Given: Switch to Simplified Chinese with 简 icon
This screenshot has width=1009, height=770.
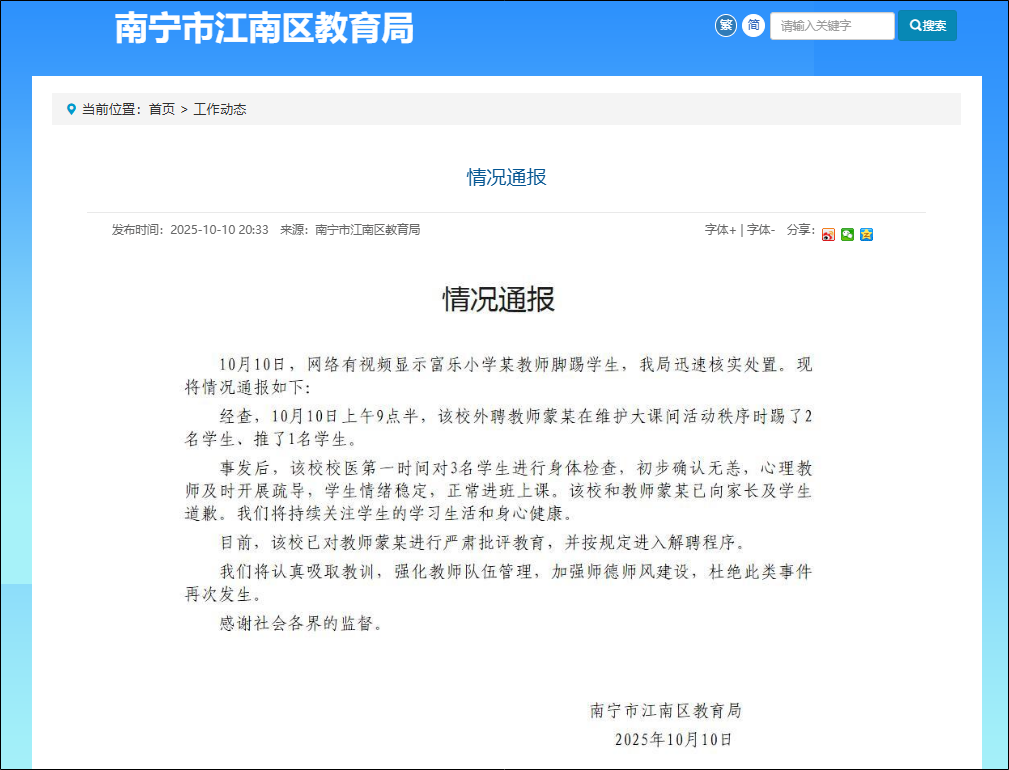Looking at the screenshot, I should click(x=754, y=26).
